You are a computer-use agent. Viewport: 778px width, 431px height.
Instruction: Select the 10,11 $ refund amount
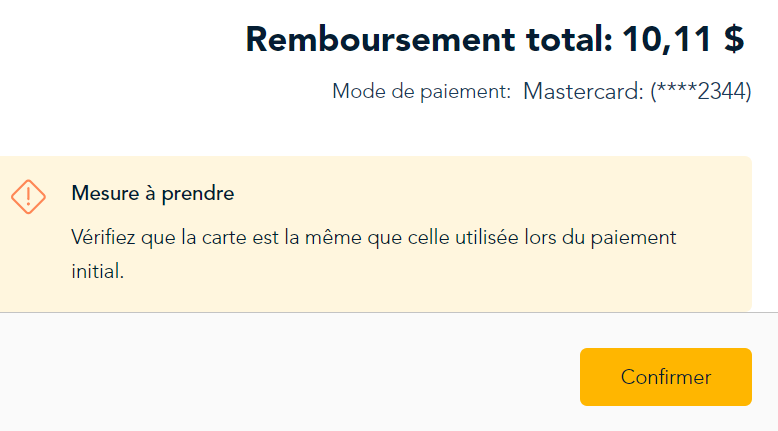point(683,40)
